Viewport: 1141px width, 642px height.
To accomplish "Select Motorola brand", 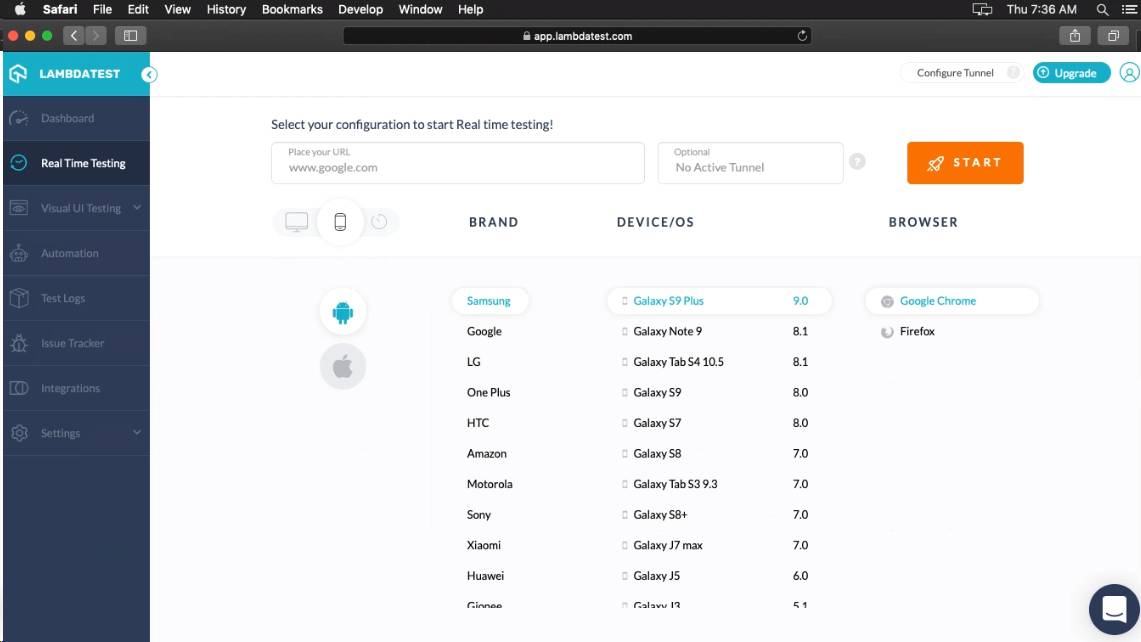I will pyautogui.click(x=490, y=484).
